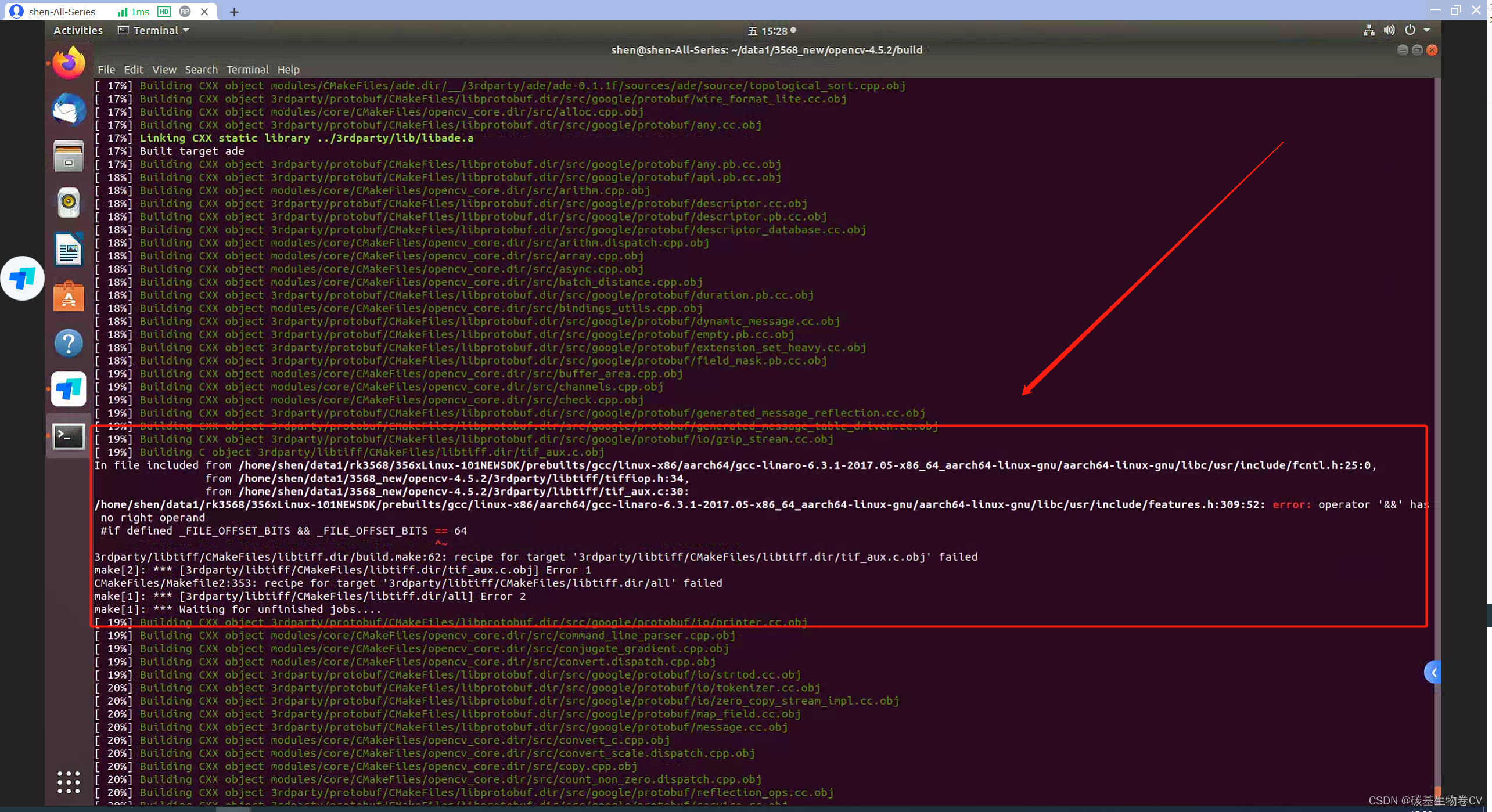The image size is (1492, 812).
Task: Launch Firefox from the Ubuntu dock
Action: point(69,63)
